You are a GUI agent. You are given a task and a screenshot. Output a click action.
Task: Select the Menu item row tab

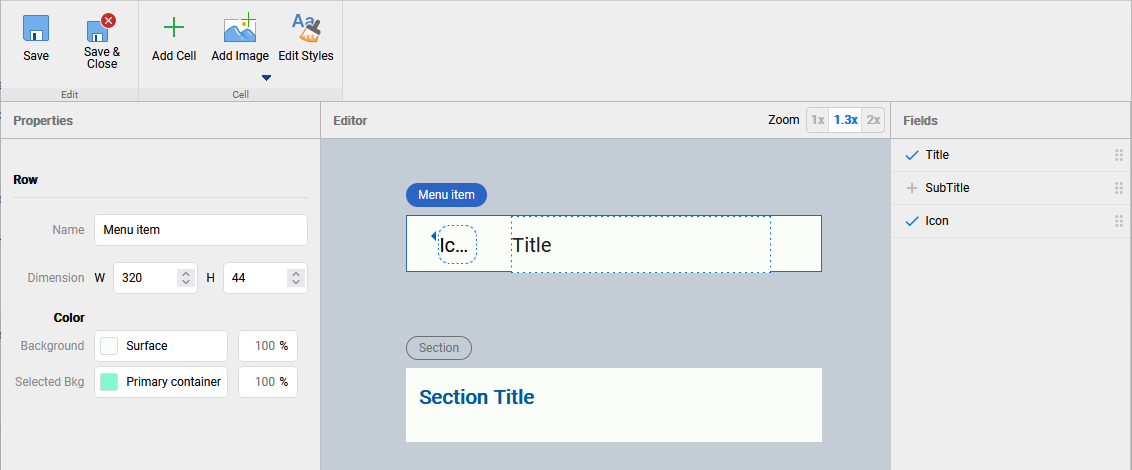pyautogui.click(x=446, y=195)
